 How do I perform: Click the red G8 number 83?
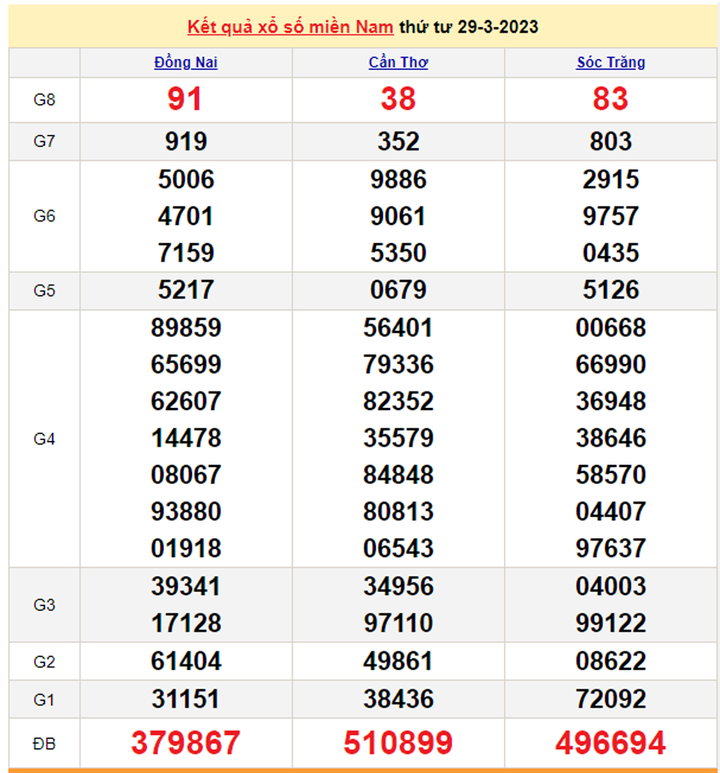[x=611, y=99]
